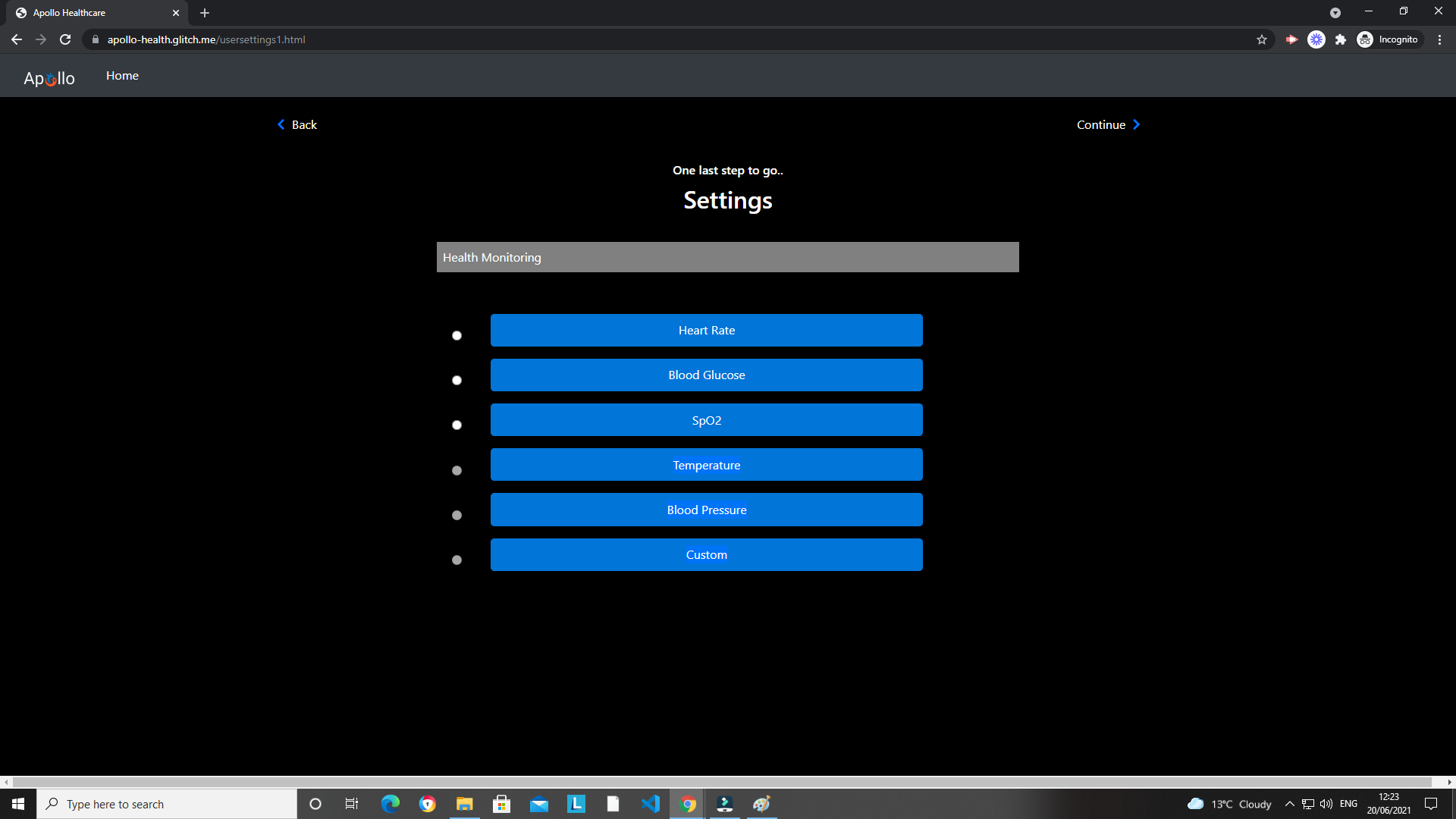The width and height of the screenshot is (1456, 819).
Task: Open the Home menu item
Action: click(122, 76)
